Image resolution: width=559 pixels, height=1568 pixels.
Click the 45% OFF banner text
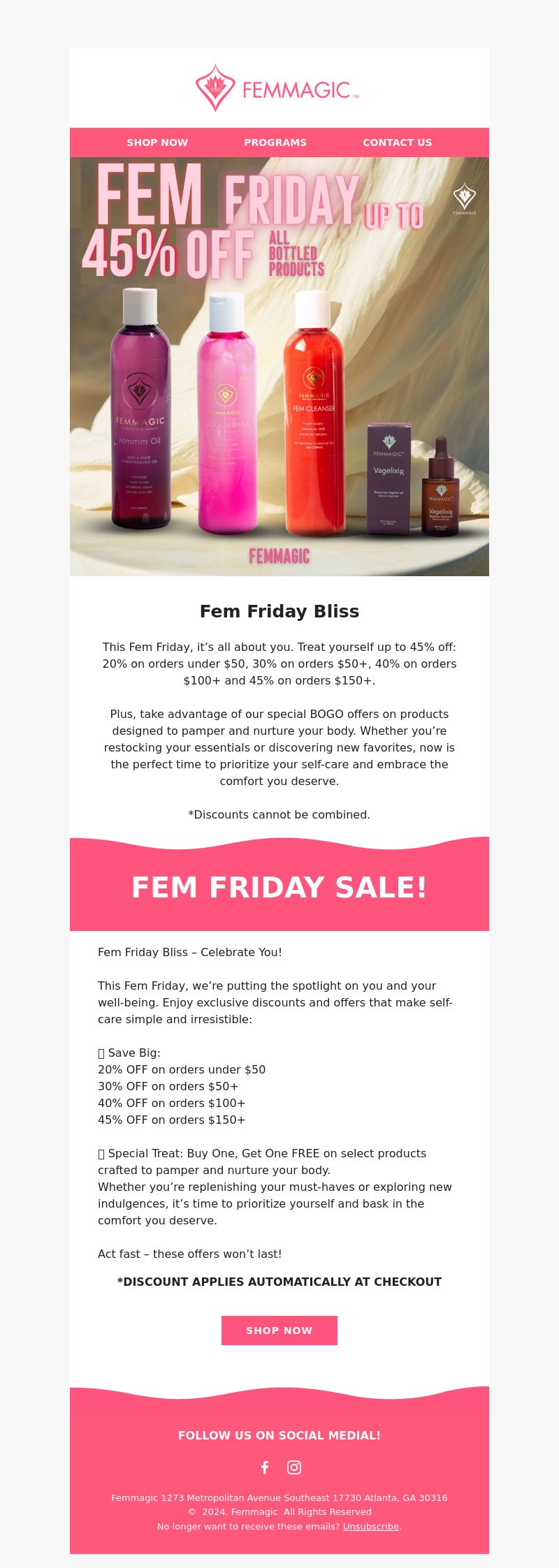click(x=168, y=255)
